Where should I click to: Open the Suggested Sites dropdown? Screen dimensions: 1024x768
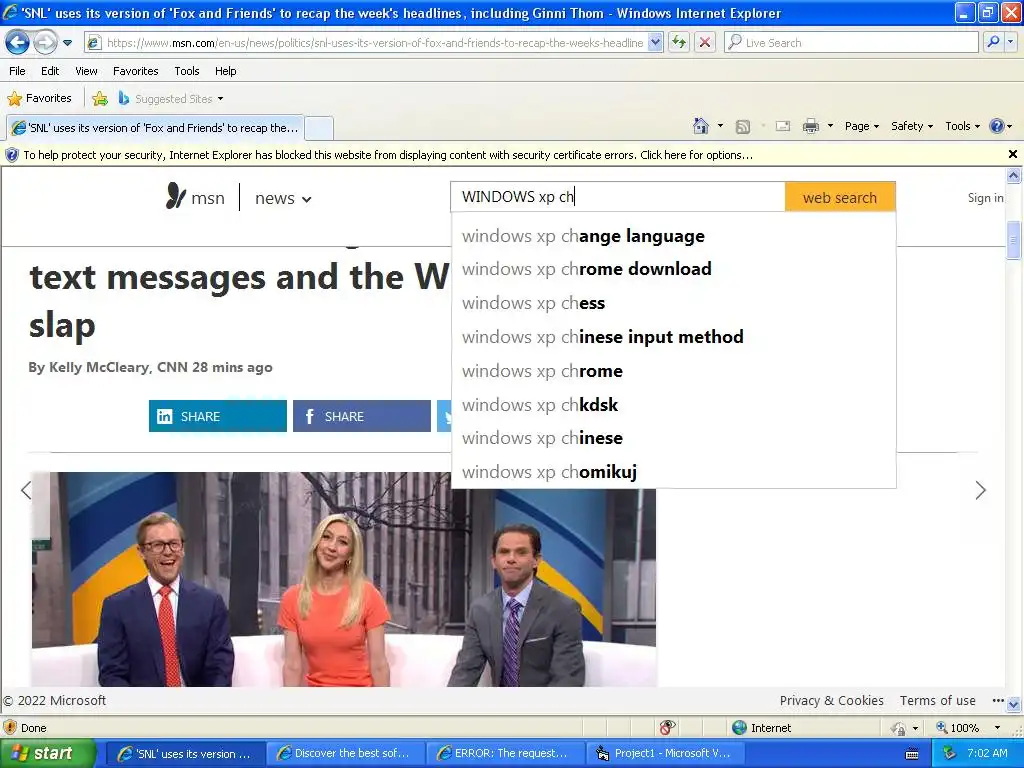click(171, 99)
